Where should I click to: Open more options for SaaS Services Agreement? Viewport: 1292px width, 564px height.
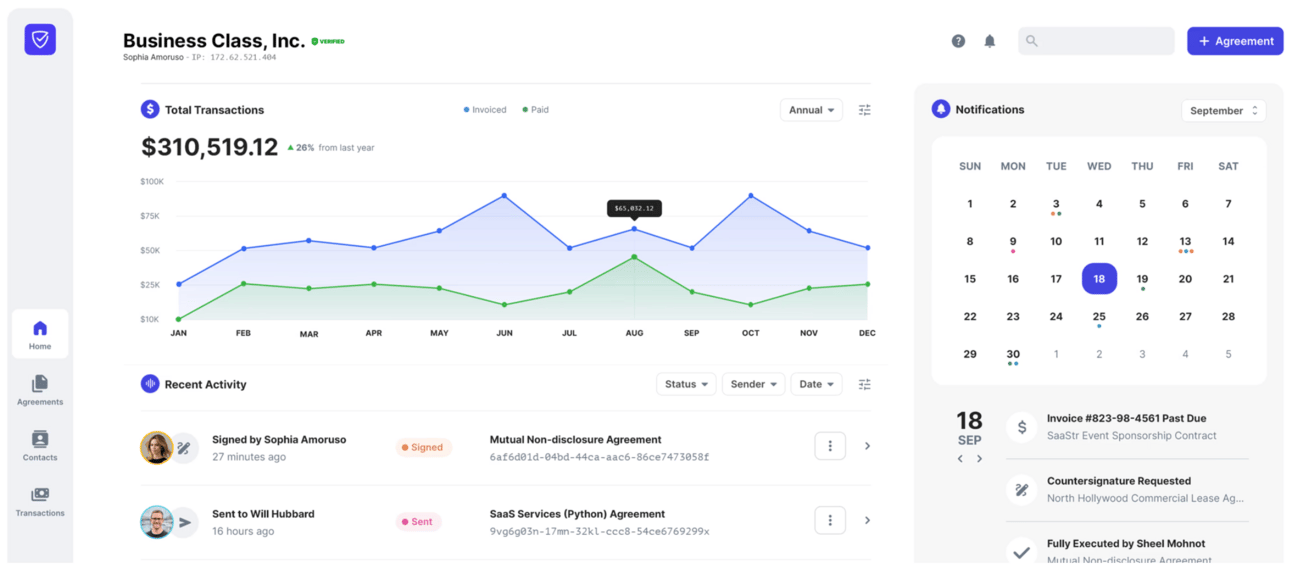[830, 520]
